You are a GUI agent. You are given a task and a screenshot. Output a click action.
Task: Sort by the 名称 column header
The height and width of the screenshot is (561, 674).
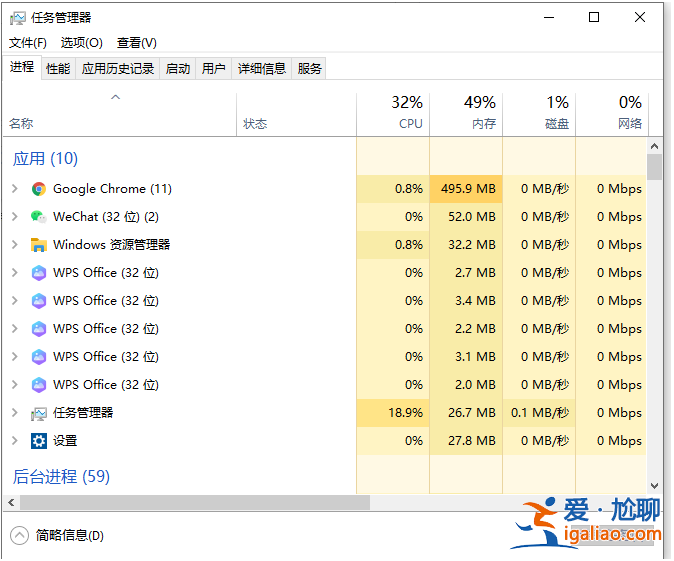(119, 115)
